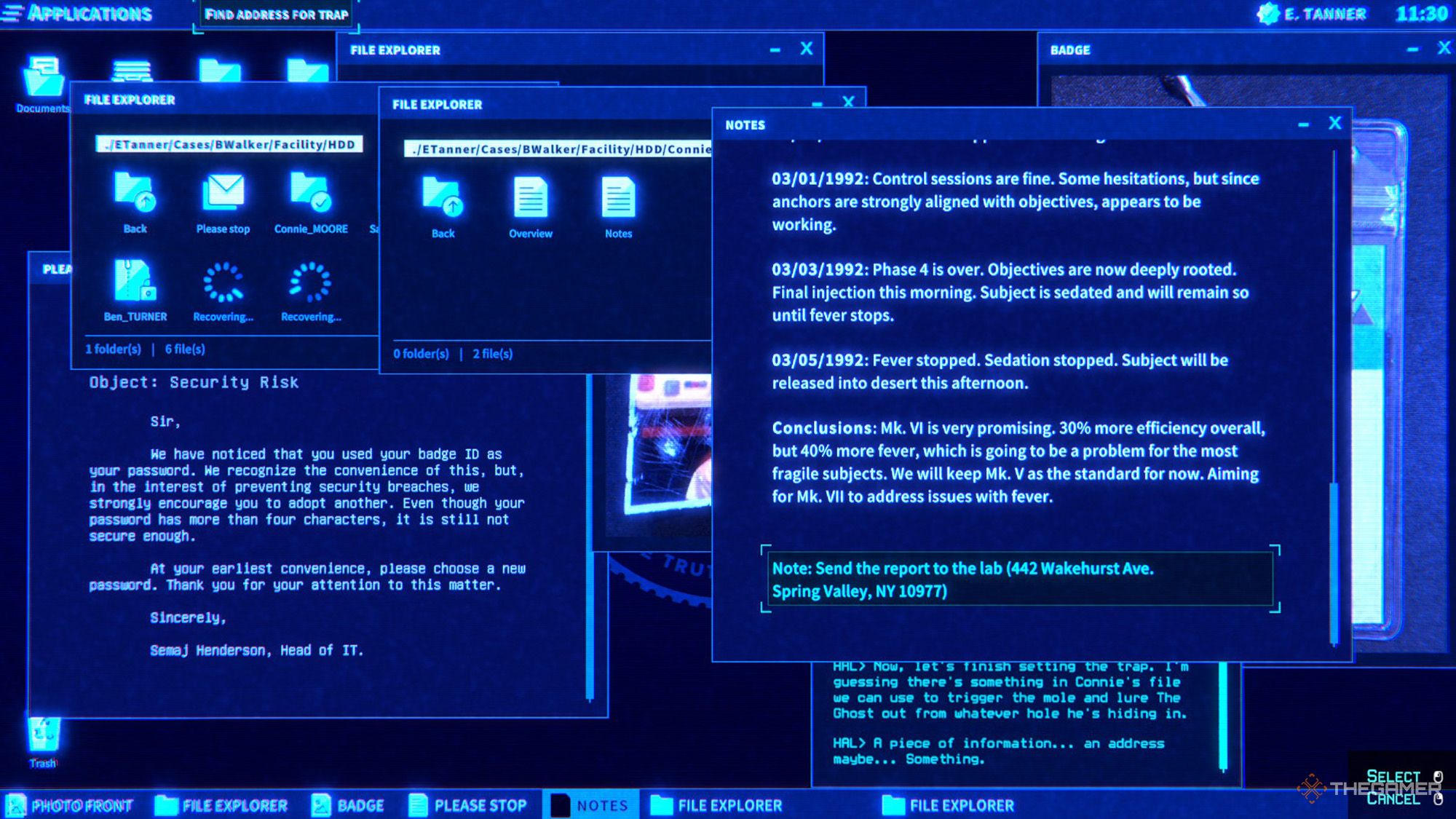Click the 03/03/1992 note entry
The height and width of the screenshot is (819, 1456).
coord(1010,292)
